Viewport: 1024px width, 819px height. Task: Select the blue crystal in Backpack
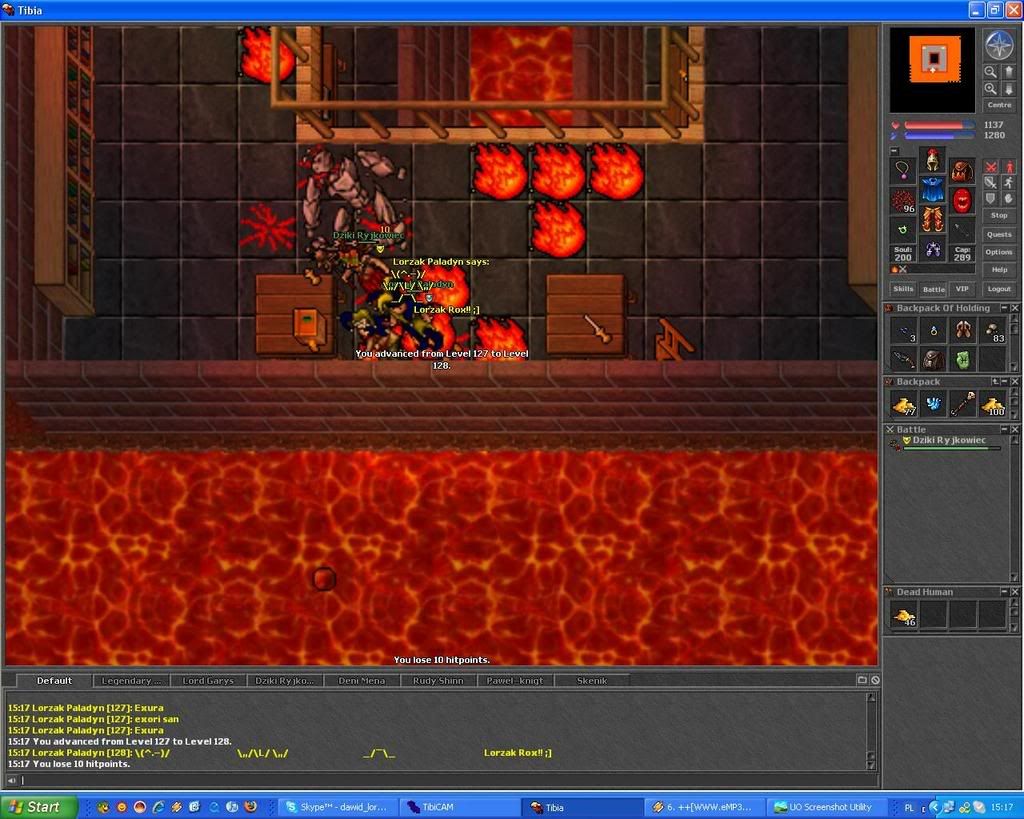pos(934,404)
